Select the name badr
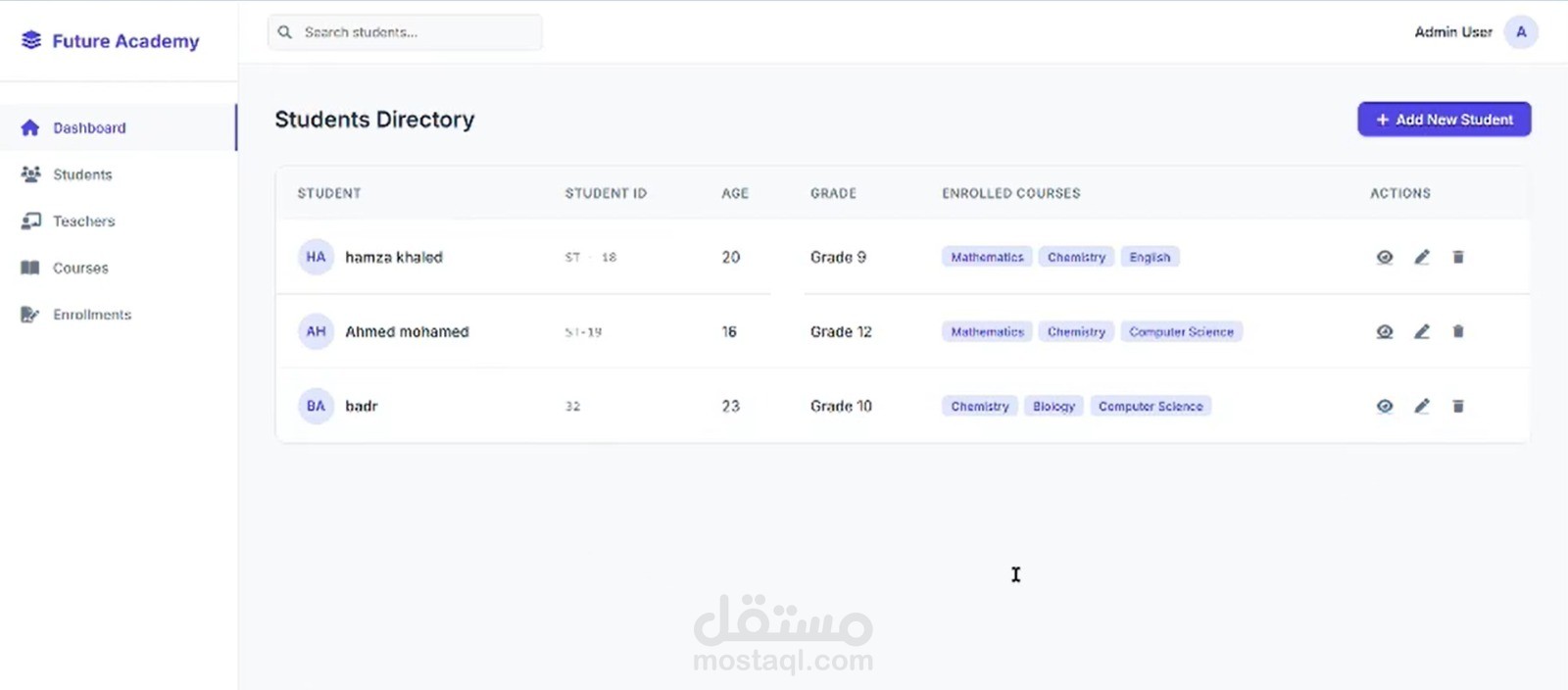The width and height of the screenshot is (1568, 690). click(x=361, y=406)
